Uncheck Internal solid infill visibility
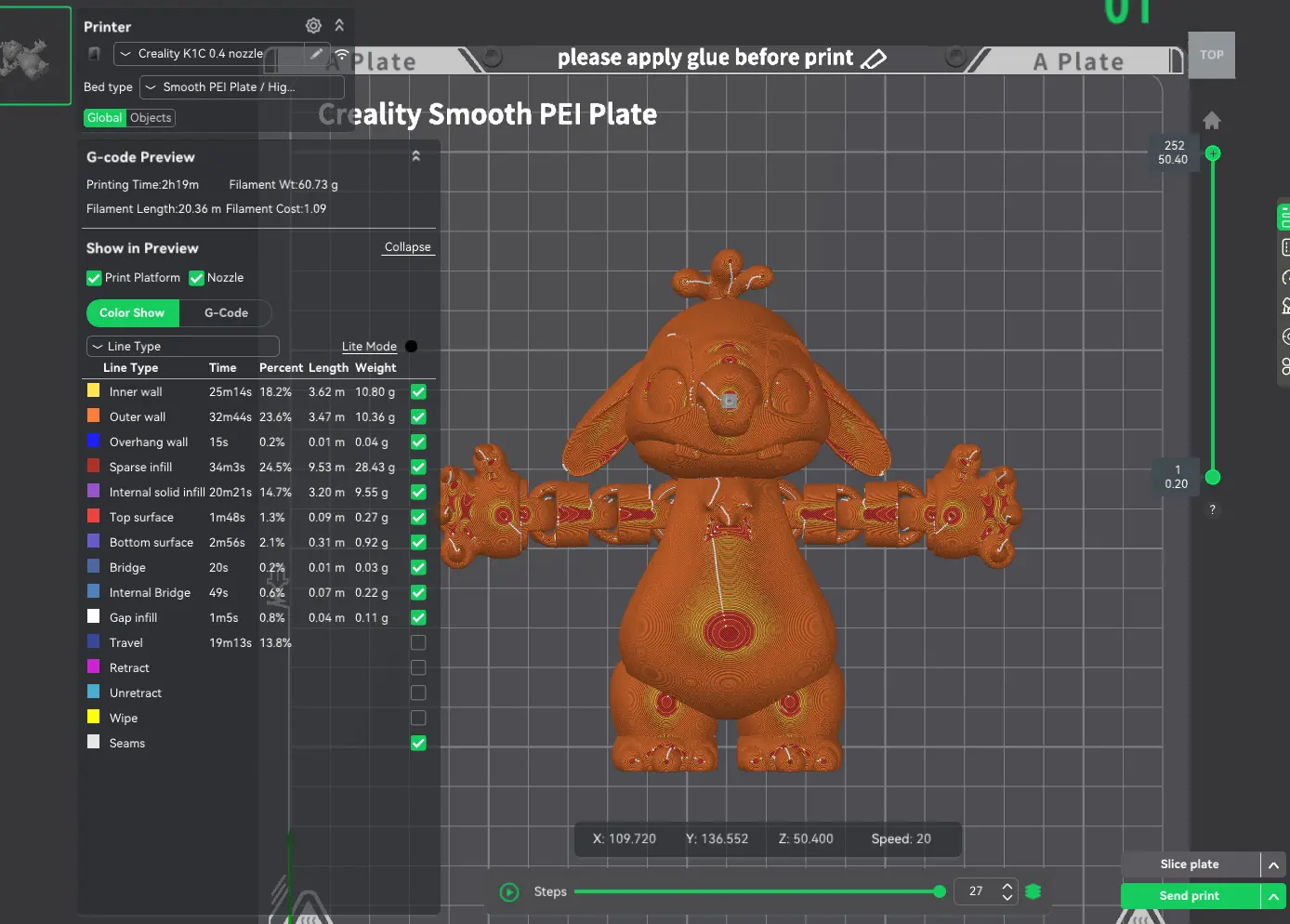Screen dimensions: 1290x924 click(418, 493)
